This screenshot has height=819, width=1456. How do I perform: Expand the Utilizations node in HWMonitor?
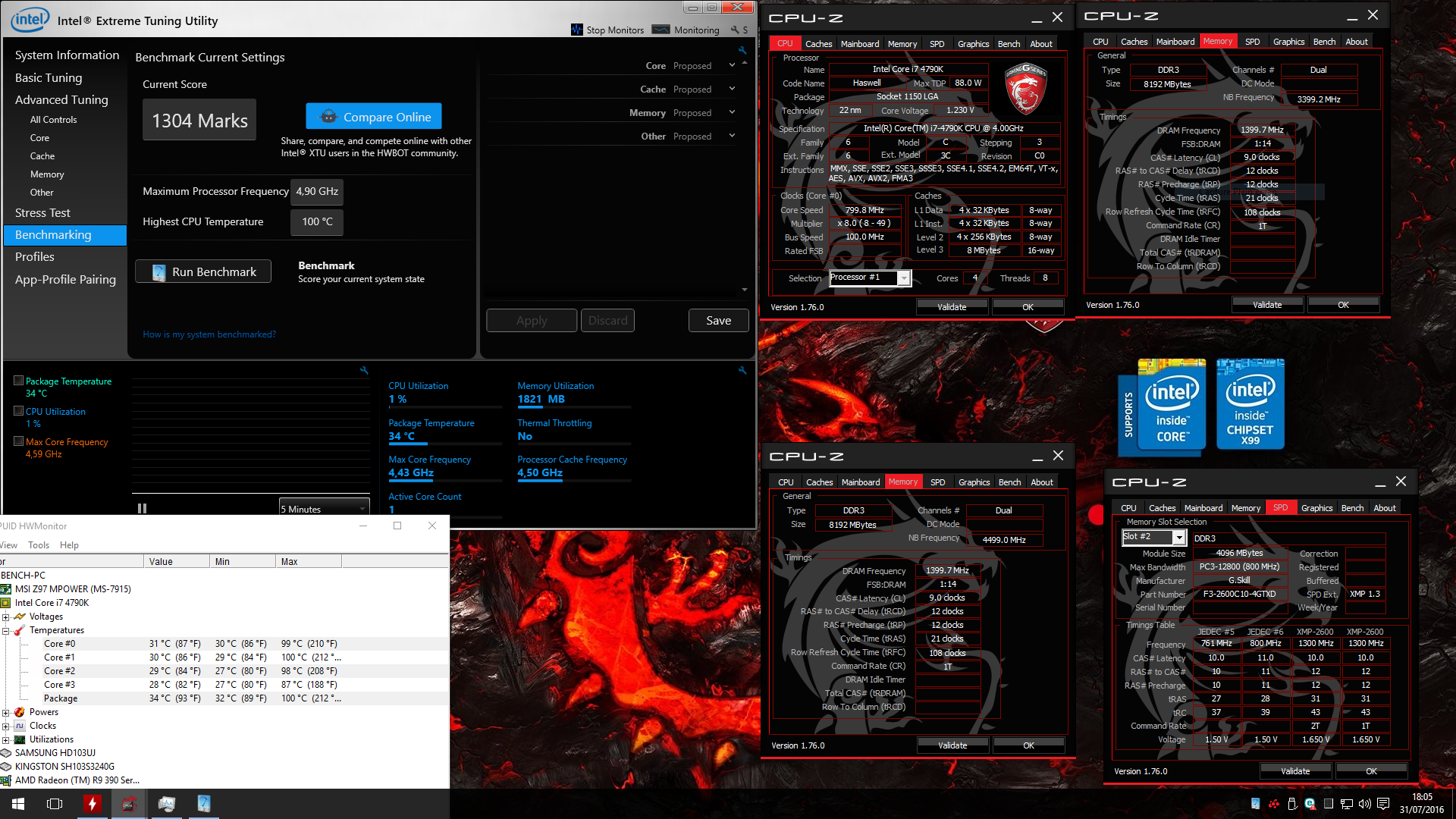pyautogui.click(x=5, y=740)
